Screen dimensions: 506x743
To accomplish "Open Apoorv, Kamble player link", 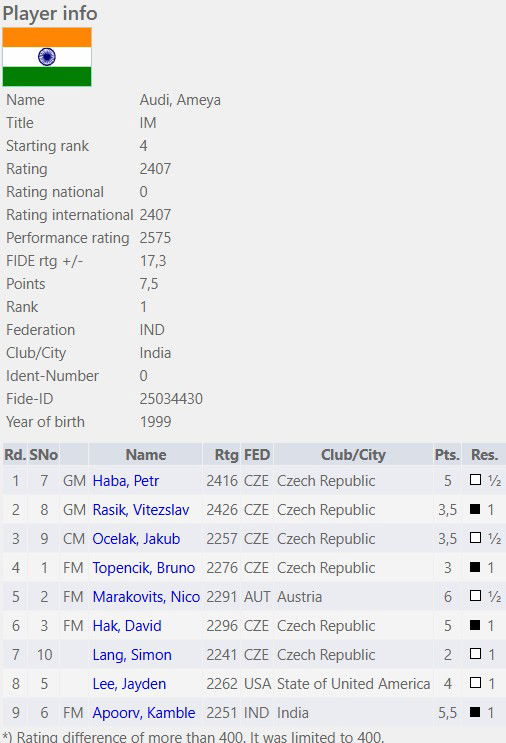I will click(144, 713).
